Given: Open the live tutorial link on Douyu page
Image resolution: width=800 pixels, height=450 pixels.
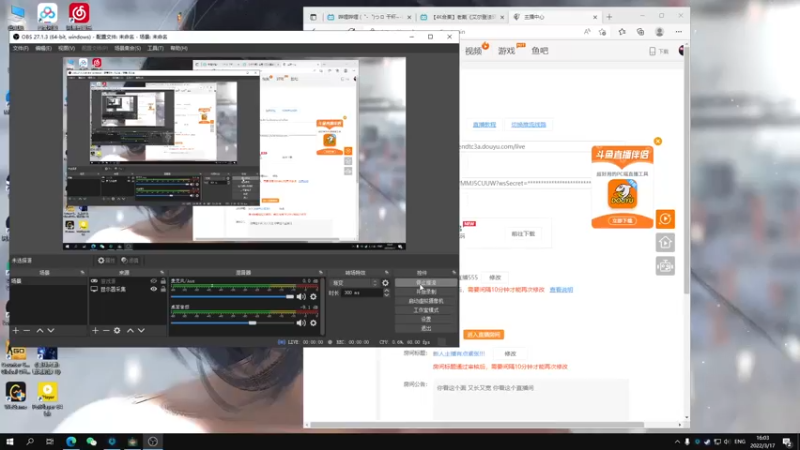Looking at the screenshot, I should click(484, 124).
